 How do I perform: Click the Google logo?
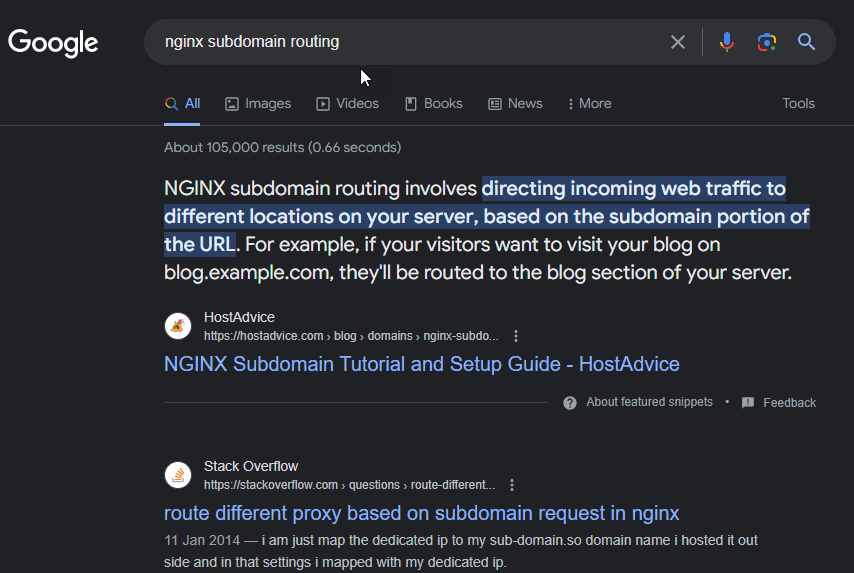[x=53, y=42]
